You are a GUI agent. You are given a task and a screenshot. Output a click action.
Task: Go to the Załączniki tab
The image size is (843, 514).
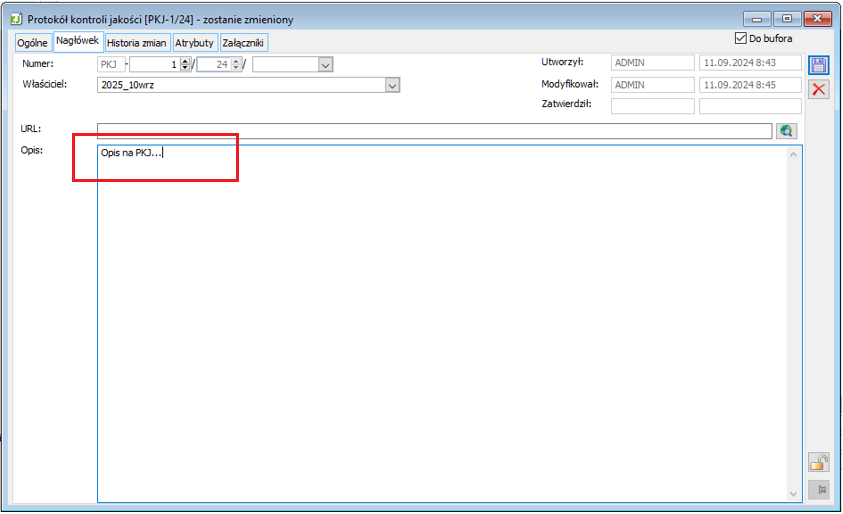click(x=243, y=43)
